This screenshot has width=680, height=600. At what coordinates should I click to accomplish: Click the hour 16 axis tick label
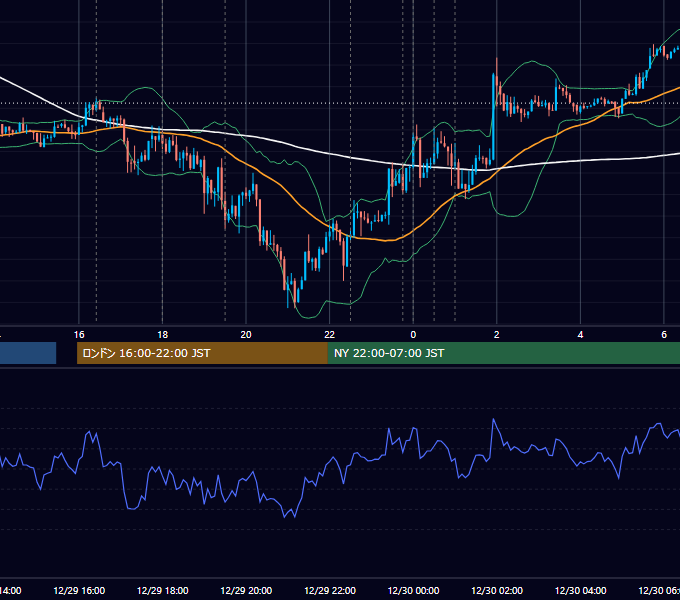(x=79, y=335)
